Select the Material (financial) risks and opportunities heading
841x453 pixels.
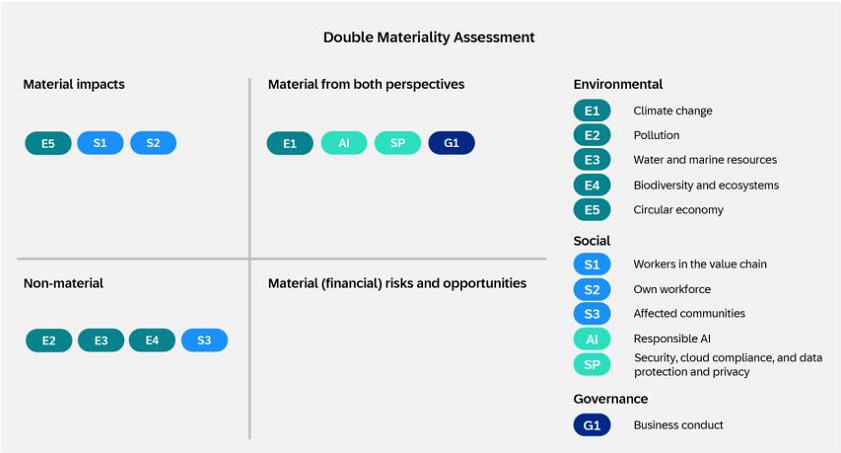[x=397, y=283]
